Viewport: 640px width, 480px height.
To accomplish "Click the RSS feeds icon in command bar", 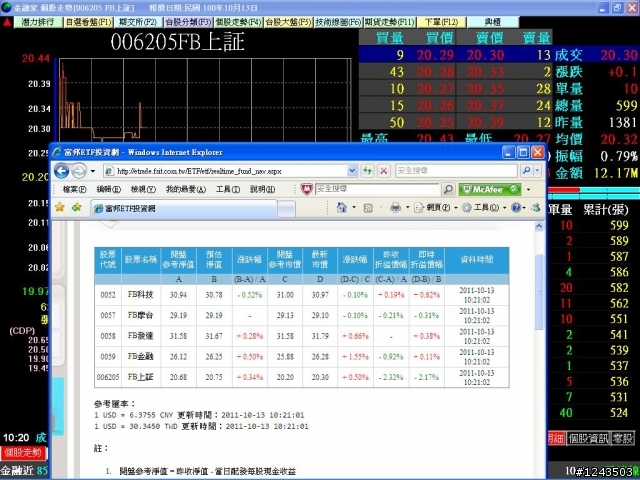I will pyautogui.click(x=368, y=208).
